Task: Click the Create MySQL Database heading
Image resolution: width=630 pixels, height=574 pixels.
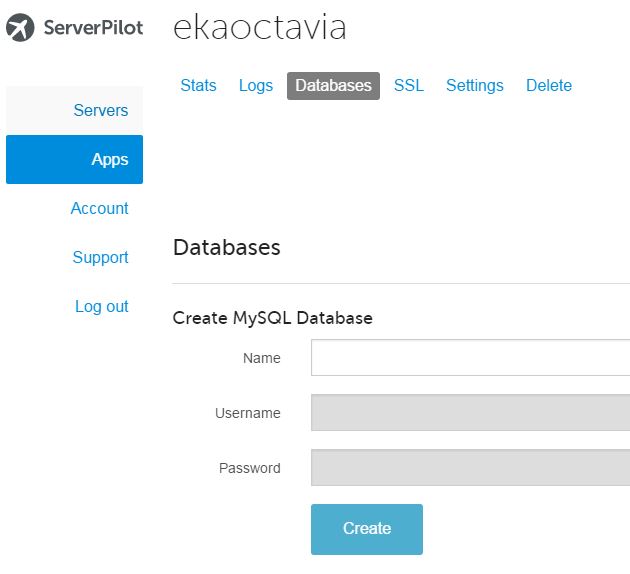Action: (x=272, y=318)
